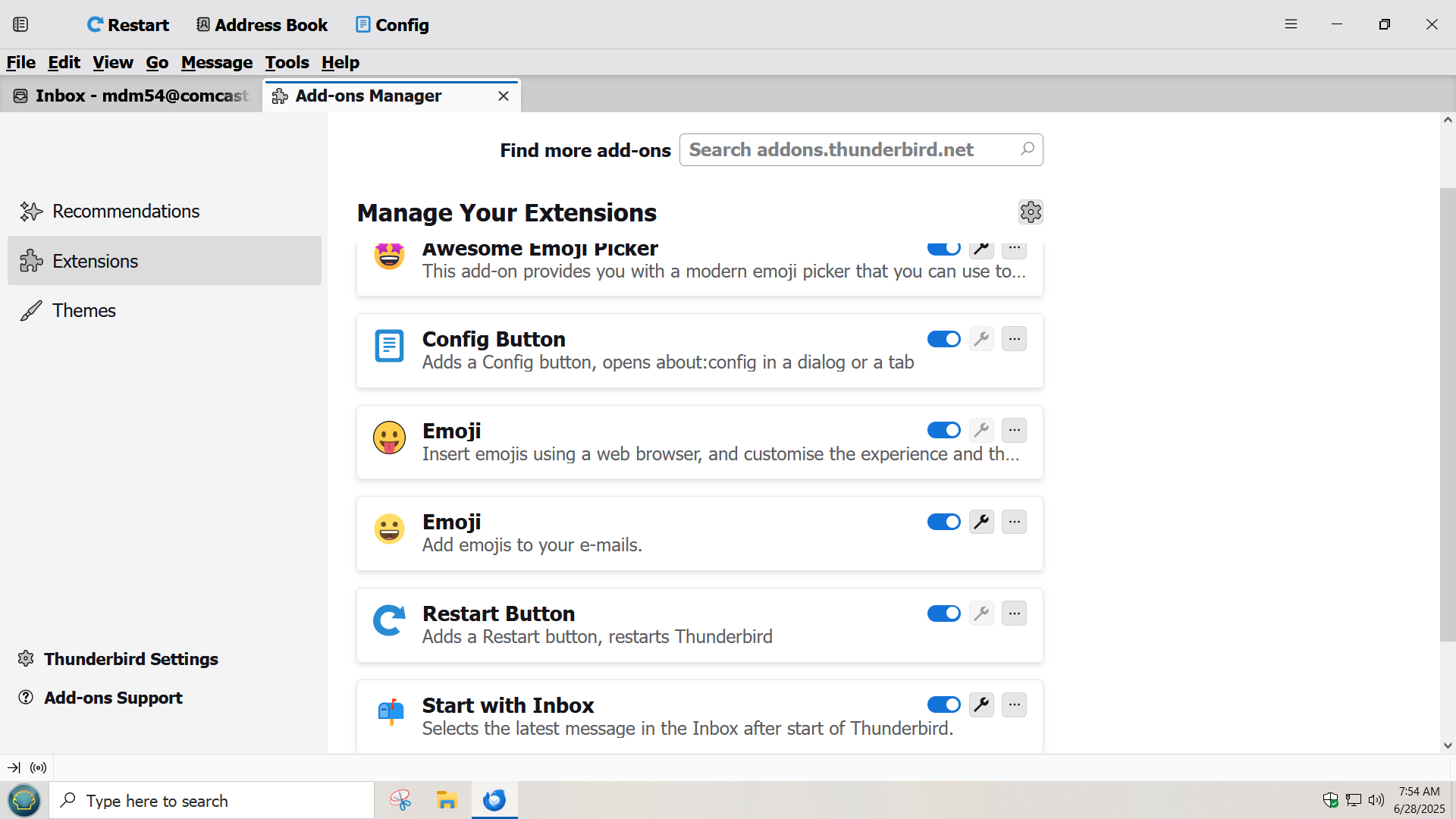Open more options for Start with Inbox

click(1014, 704)
